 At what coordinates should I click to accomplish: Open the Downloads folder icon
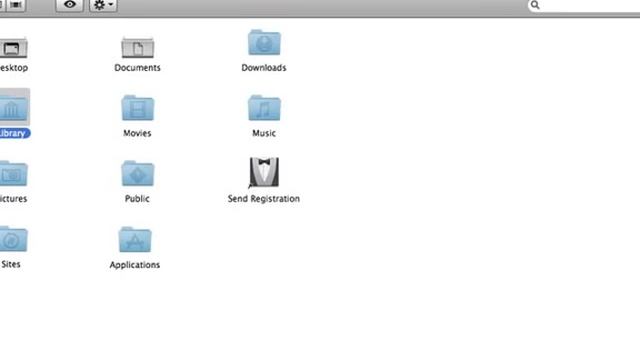coord(264,42)
